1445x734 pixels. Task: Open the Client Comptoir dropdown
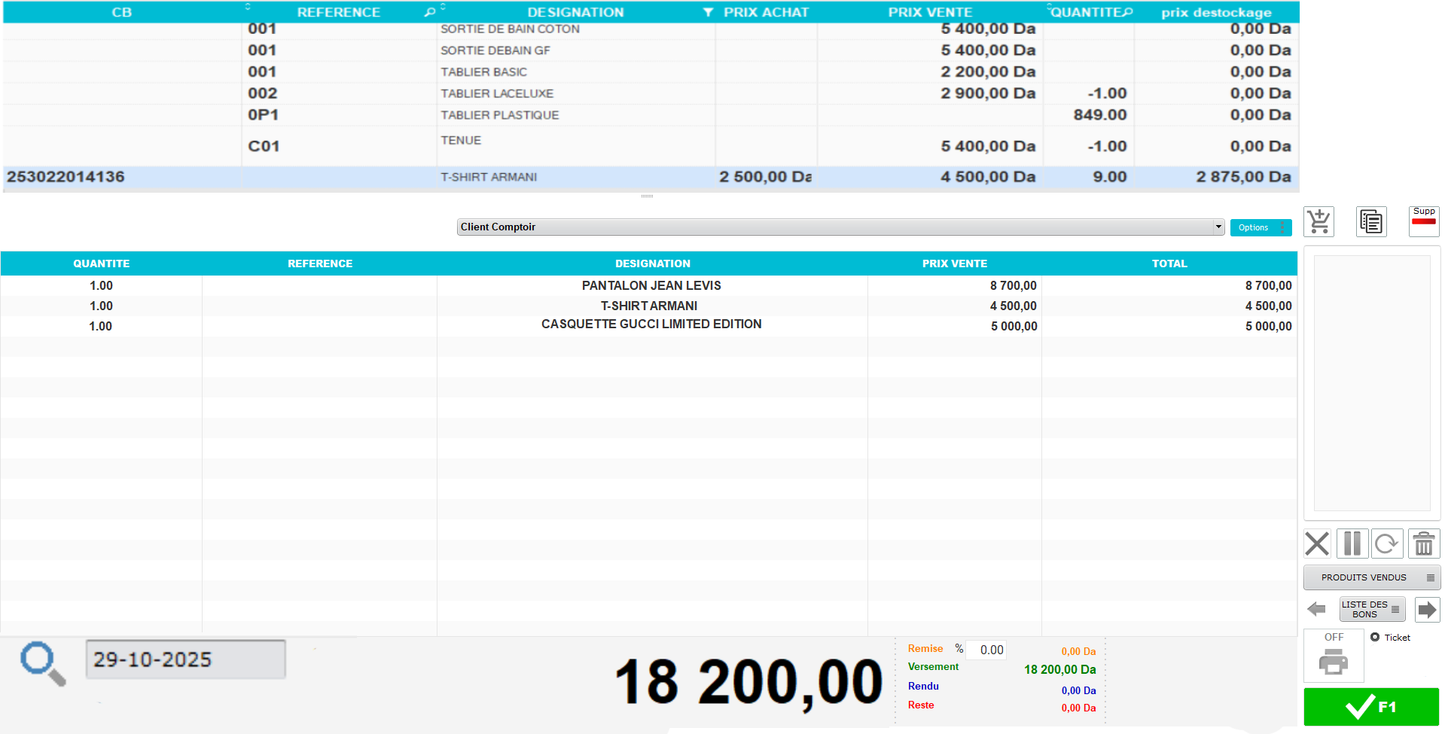[1218, 227]
